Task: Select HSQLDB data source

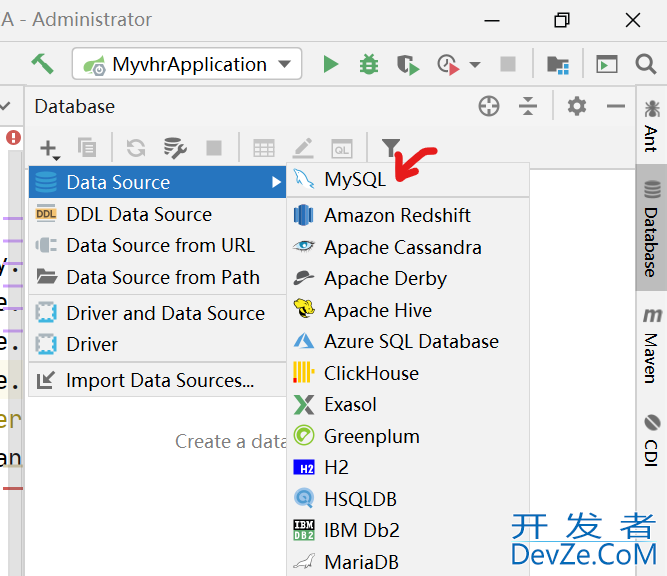Action: (408, 499)
